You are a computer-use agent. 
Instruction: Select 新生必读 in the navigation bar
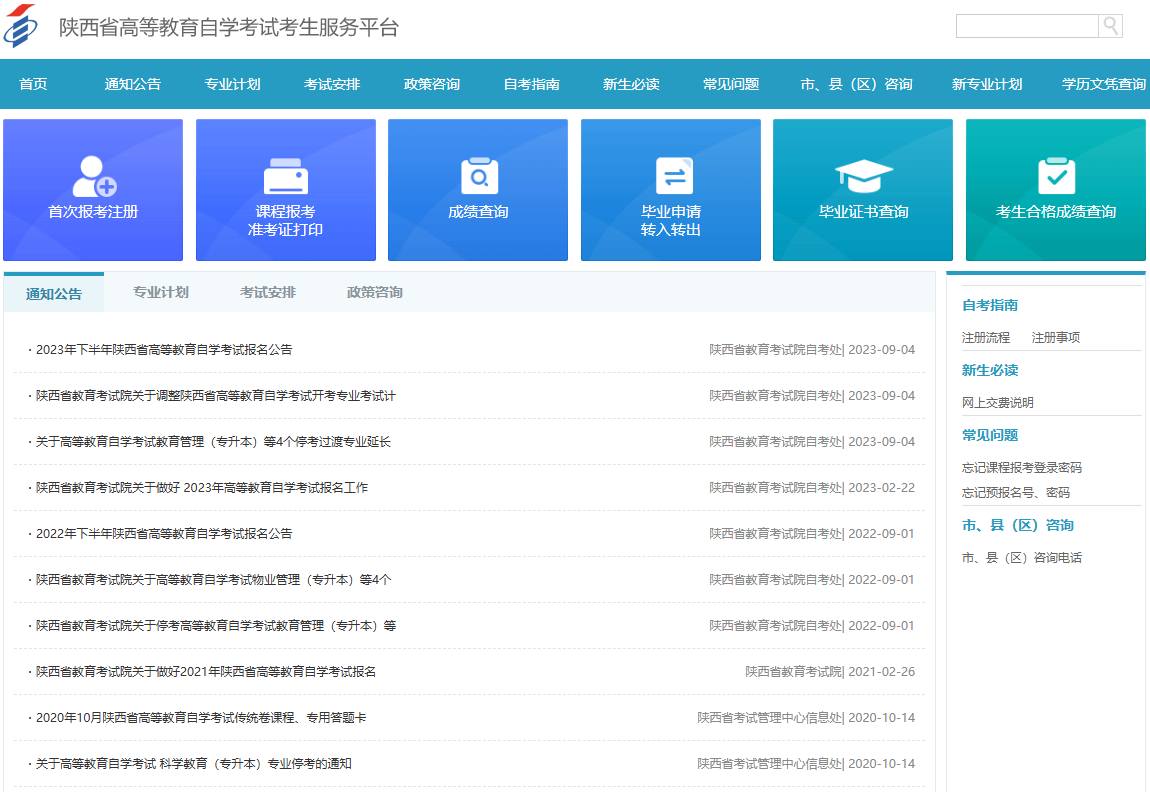[x=631, y=84]
